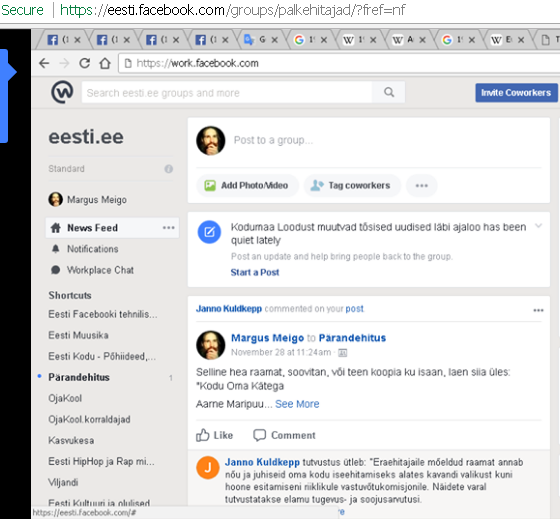Viewport: 560px width, 519px height.
Task: Click the browser home icon
Action: coord(105,63)
